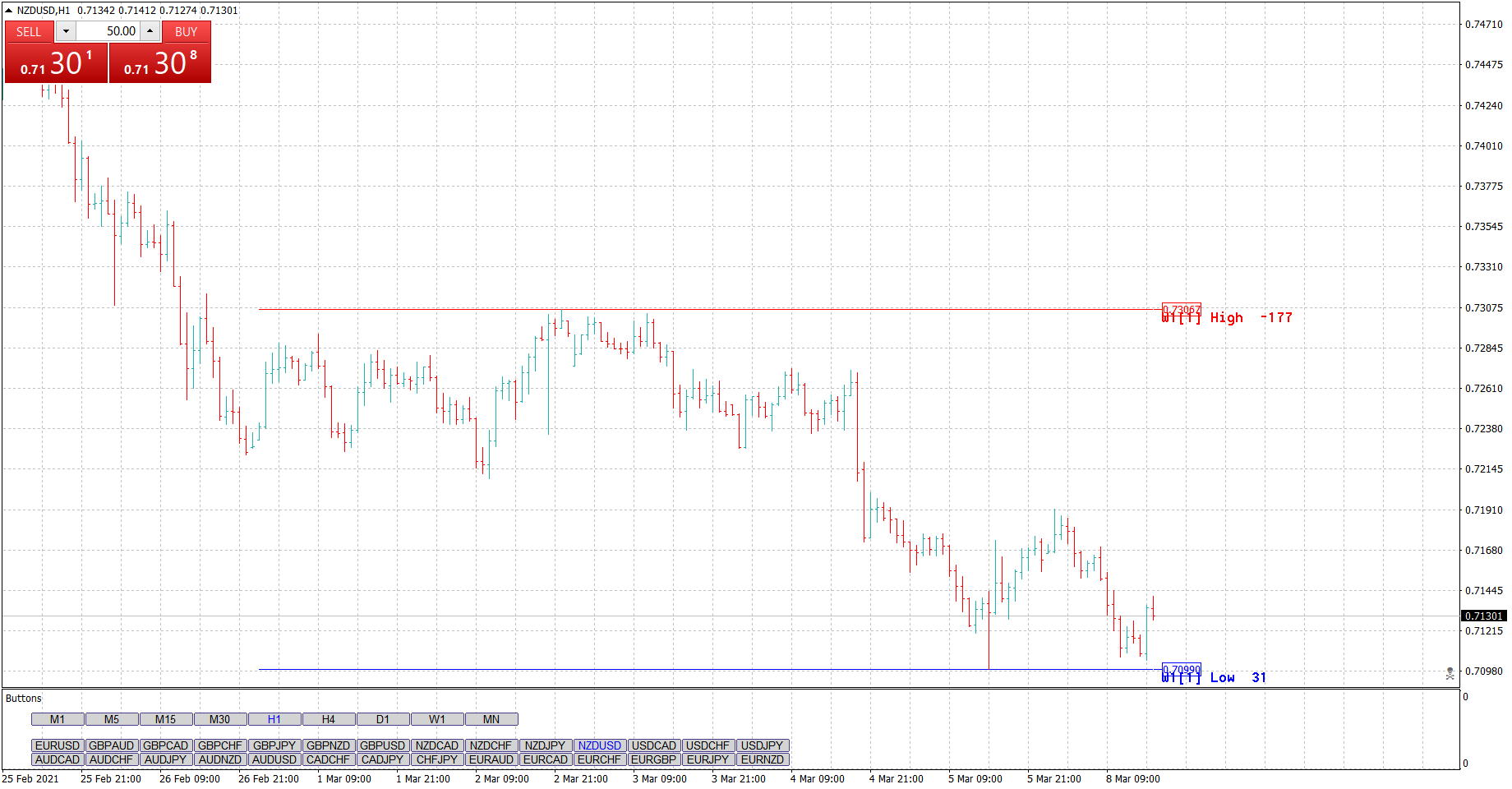Switch to the M1 timeframe
Viewport: 1512px width, 789px height.
tap(58, 719)
